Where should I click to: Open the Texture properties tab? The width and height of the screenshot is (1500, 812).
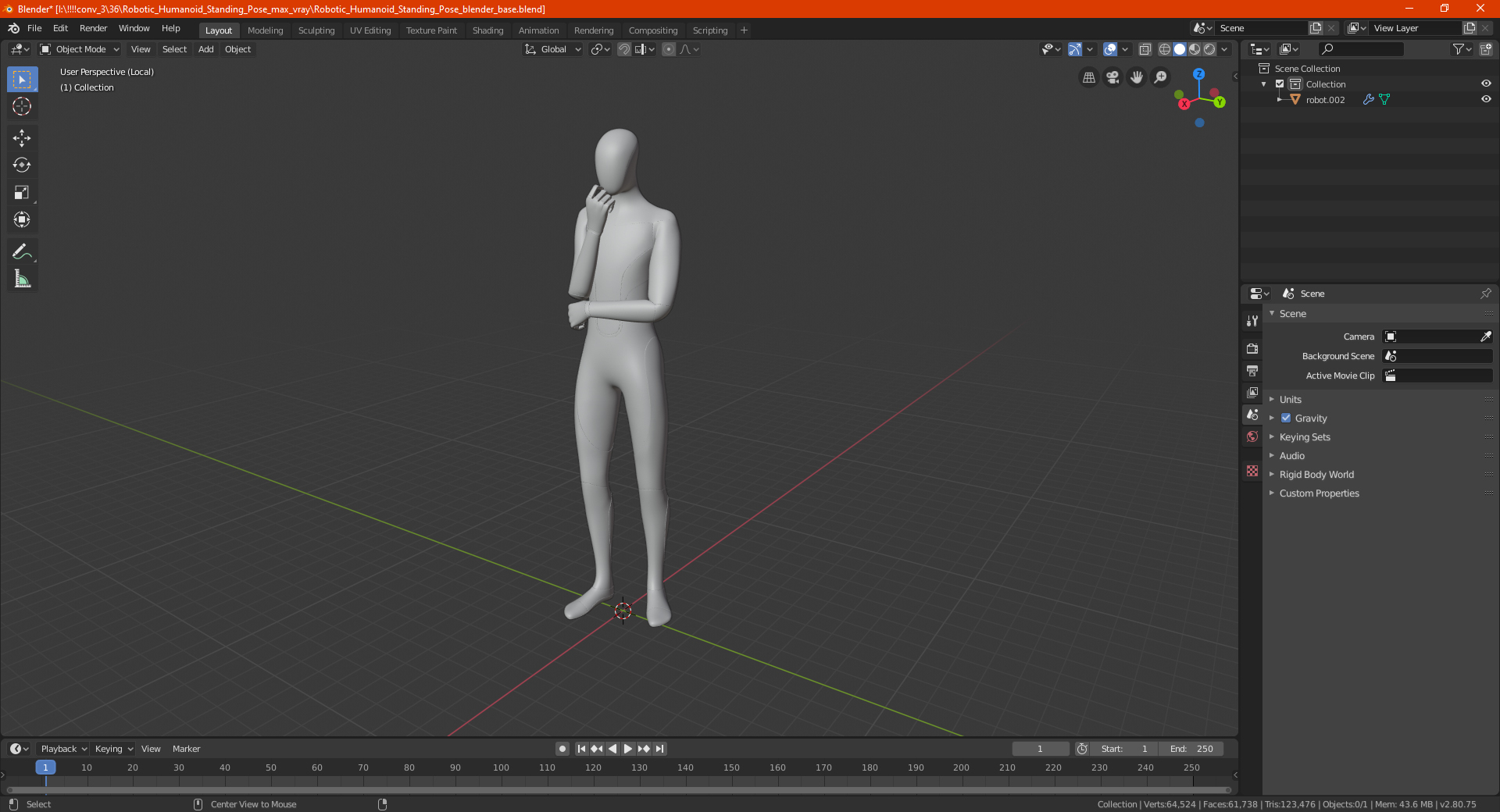coord(1252,471)
